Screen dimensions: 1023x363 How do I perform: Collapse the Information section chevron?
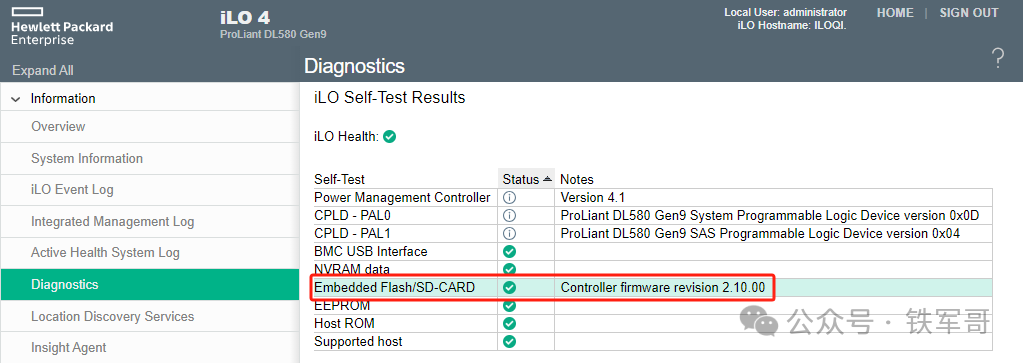16,99
